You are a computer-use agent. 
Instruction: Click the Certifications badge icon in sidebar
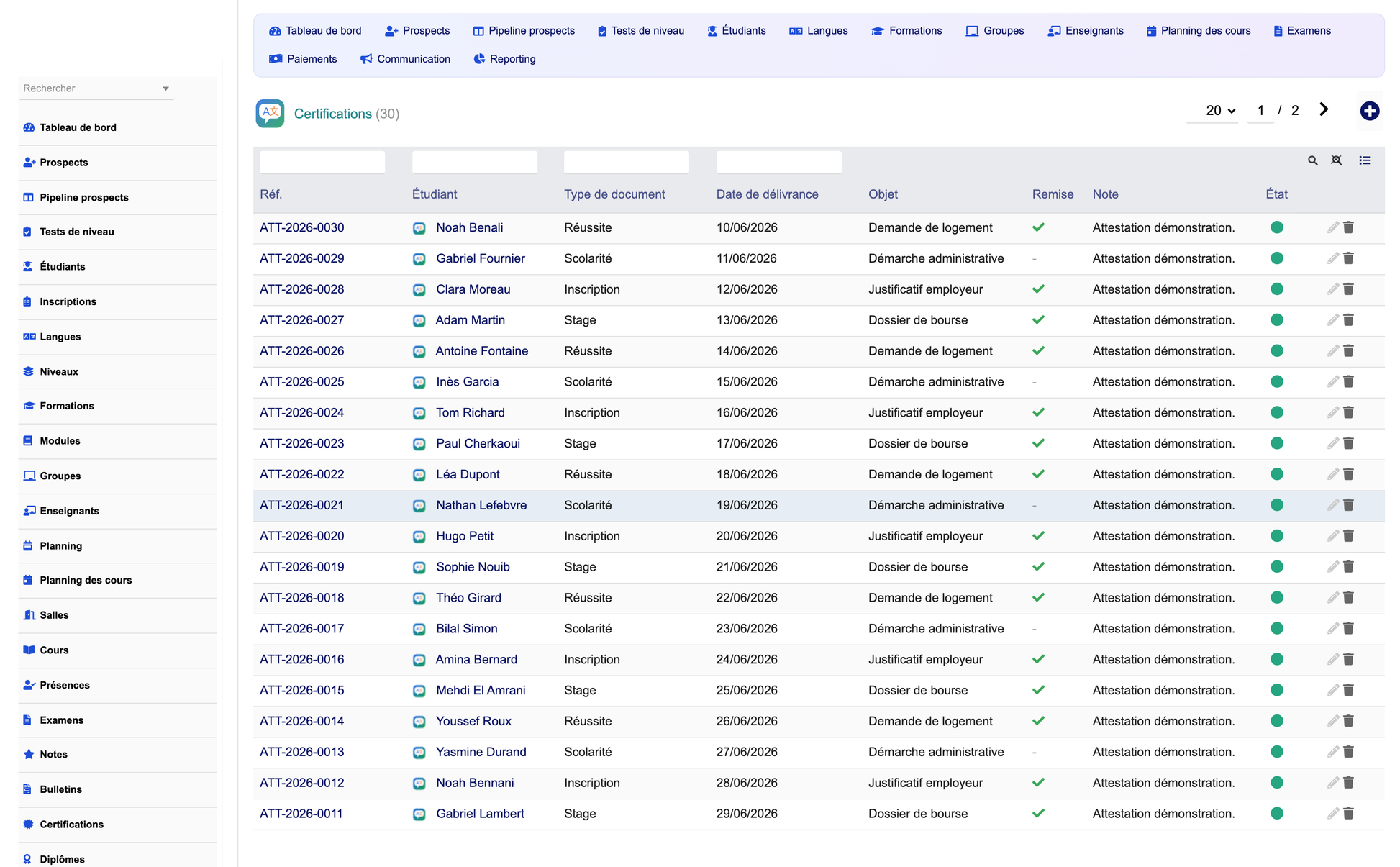click(x=29, y=824)
